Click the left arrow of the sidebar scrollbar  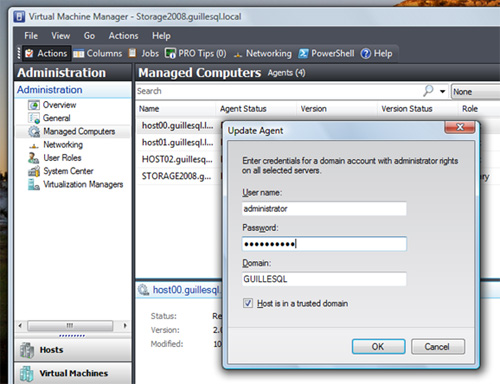click(x=20, y=325)
